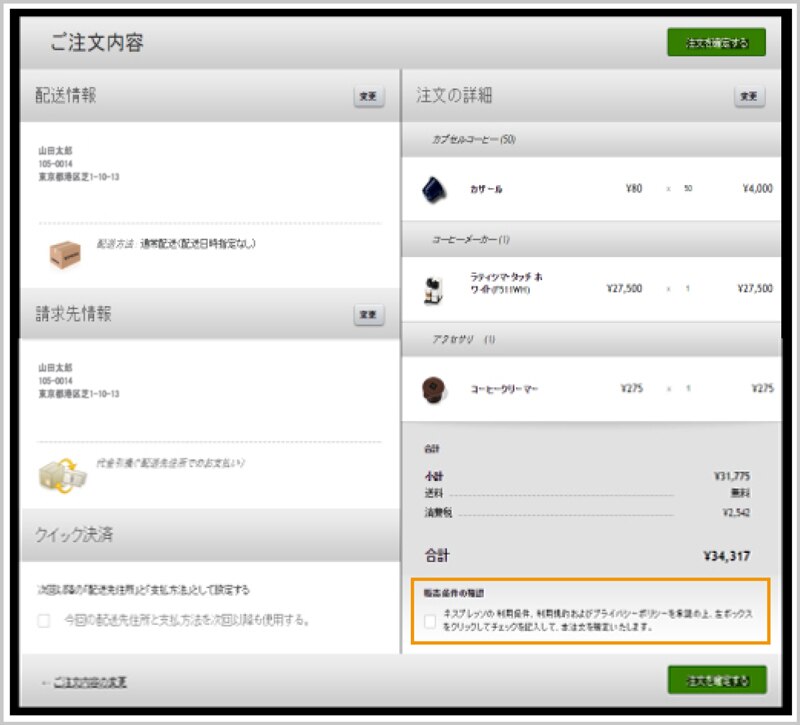This screenshot has width=800, height=725.
Task: Select the コーヒークリーマー product image
Action: (433, 389)
